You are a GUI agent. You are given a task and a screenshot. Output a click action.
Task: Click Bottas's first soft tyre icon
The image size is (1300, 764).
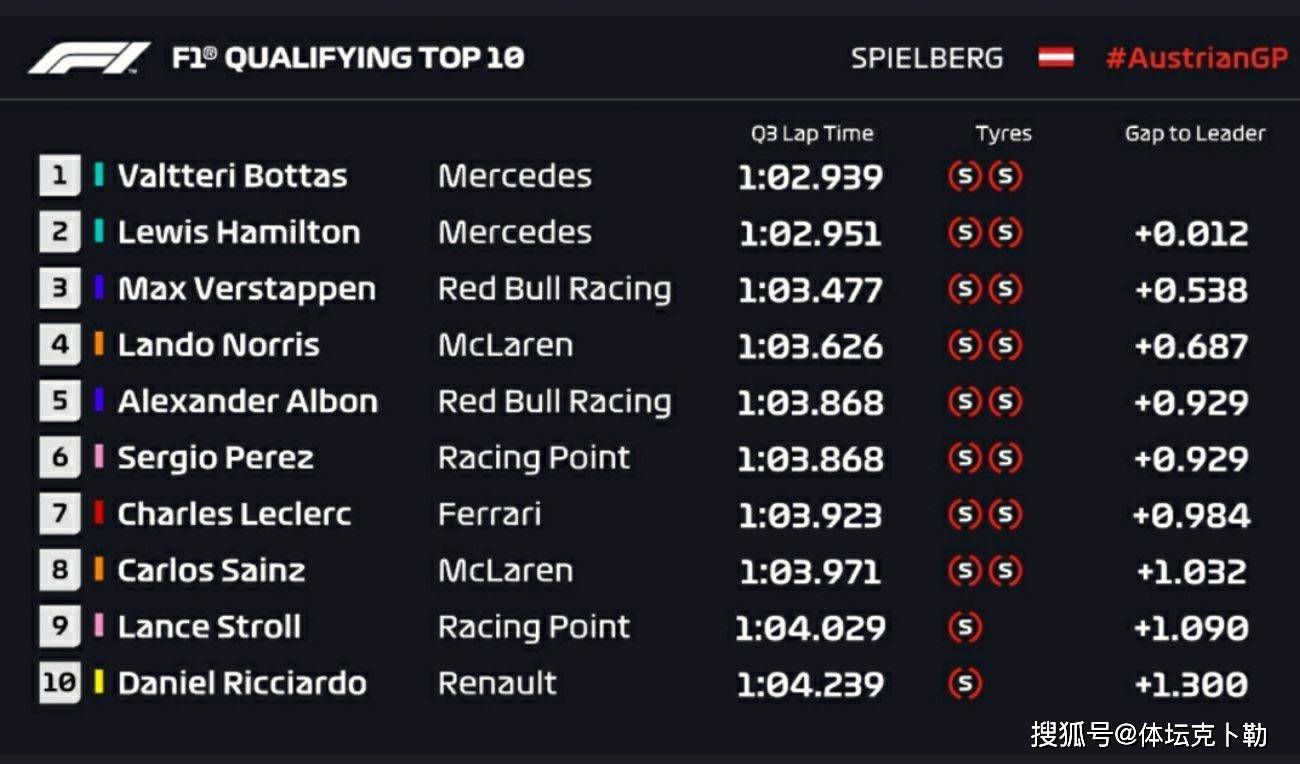(x=964, y=177)
